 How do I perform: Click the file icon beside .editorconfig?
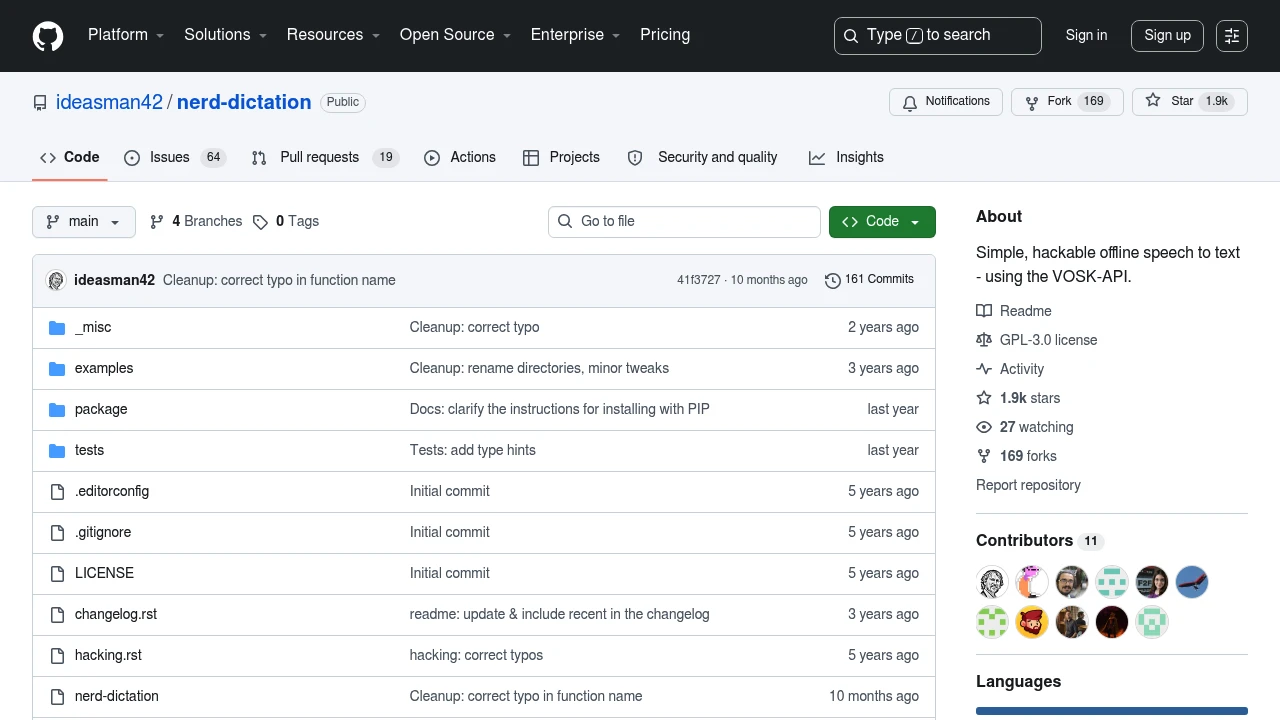pos(57,491)
